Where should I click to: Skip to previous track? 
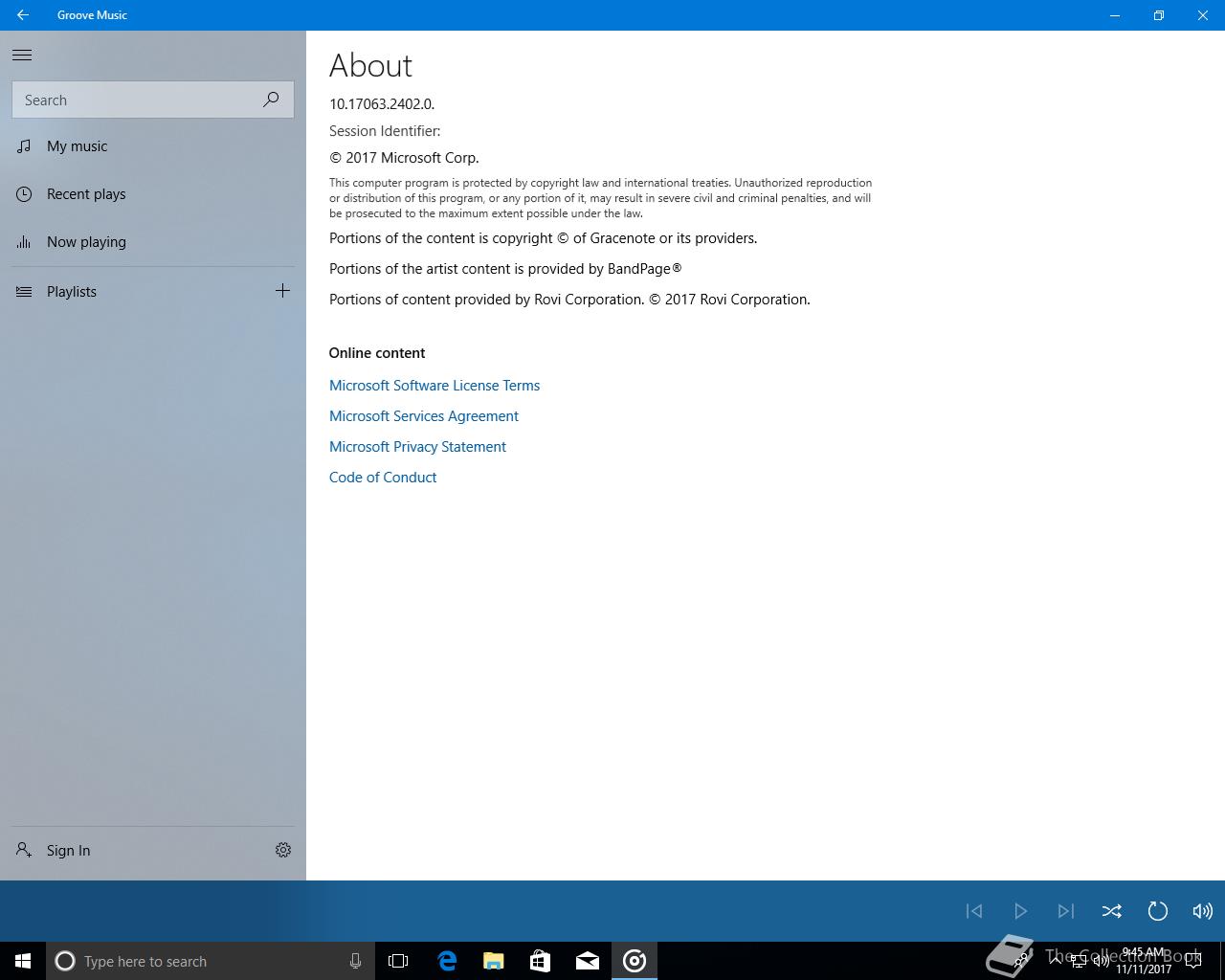[x=974, y=911]
